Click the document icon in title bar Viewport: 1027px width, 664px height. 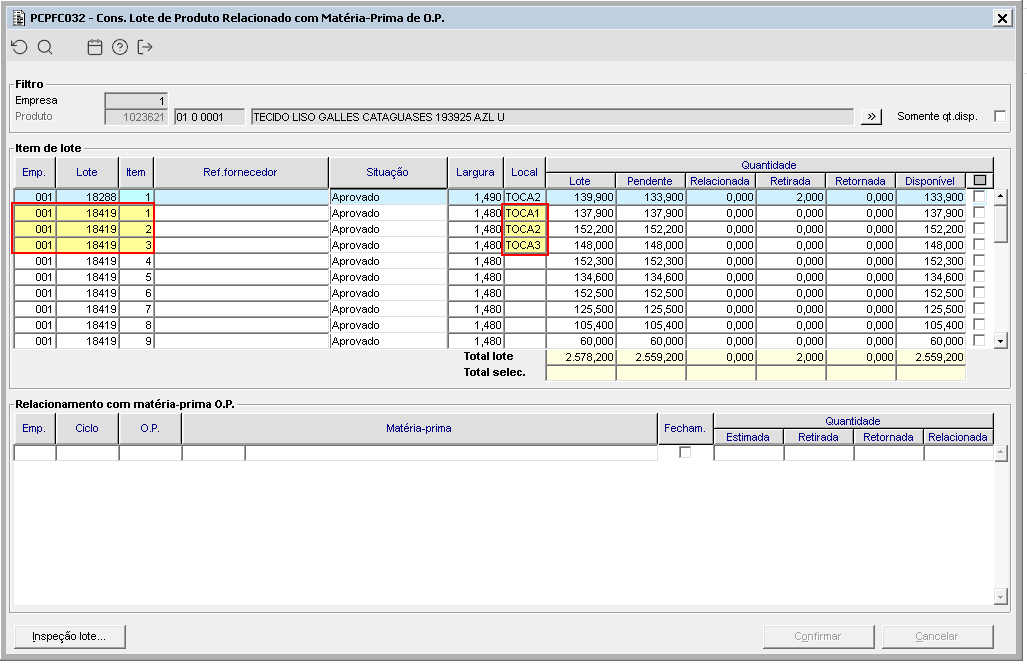pyautogui.click(x=19, y=18)
